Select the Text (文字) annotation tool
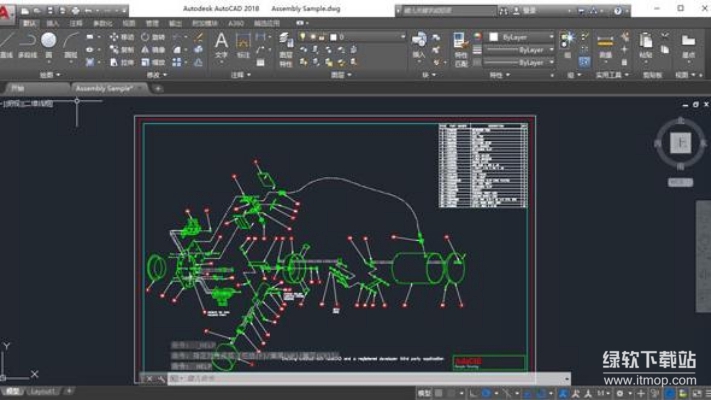The width and height of the screenshot is (711, 400). pyautogui.click(x=221, y=45)
